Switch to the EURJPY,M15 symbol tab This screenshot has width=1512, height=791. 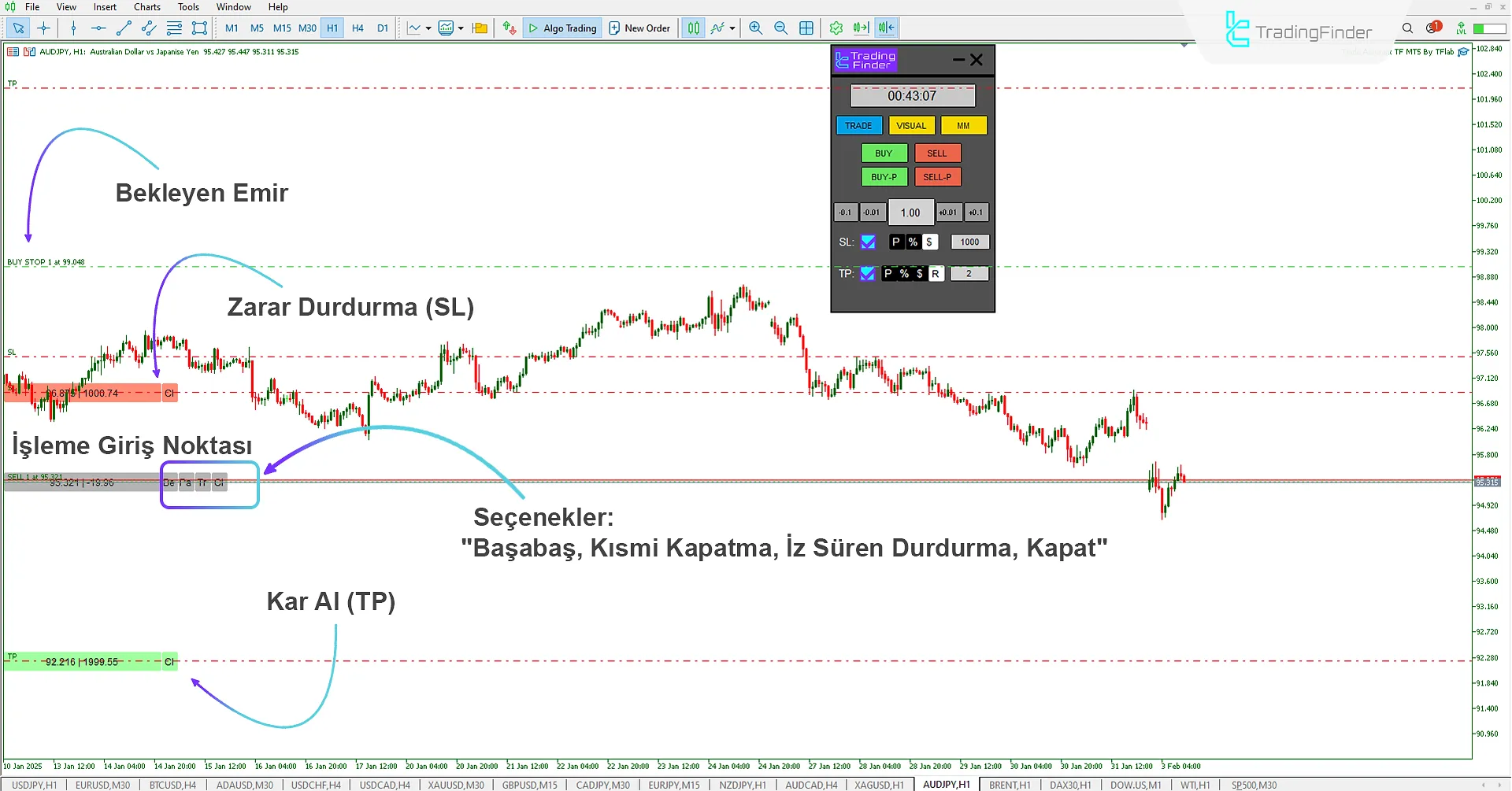[673, 784]
